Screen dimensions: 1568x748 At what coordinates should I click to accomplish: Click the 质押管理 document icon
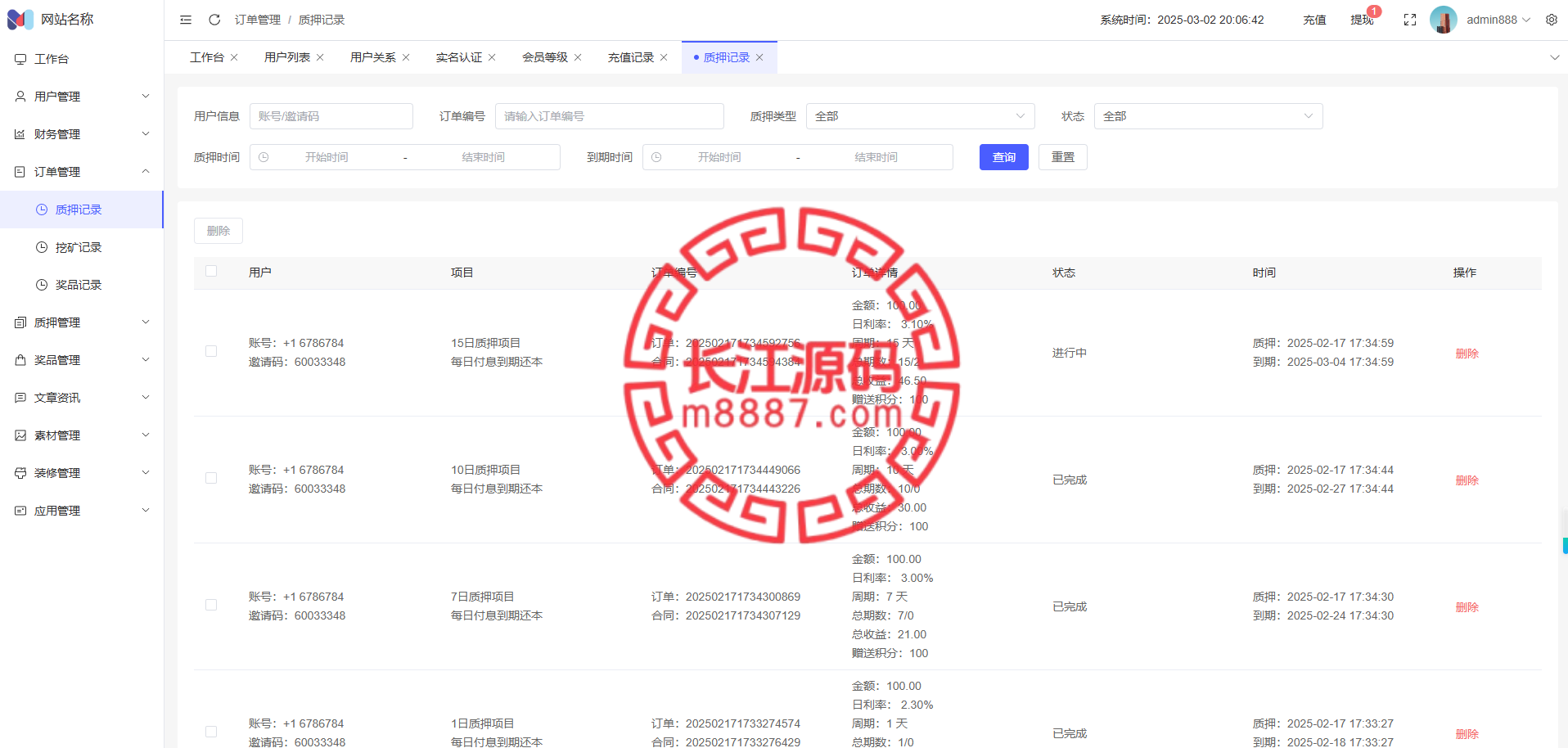20,322
